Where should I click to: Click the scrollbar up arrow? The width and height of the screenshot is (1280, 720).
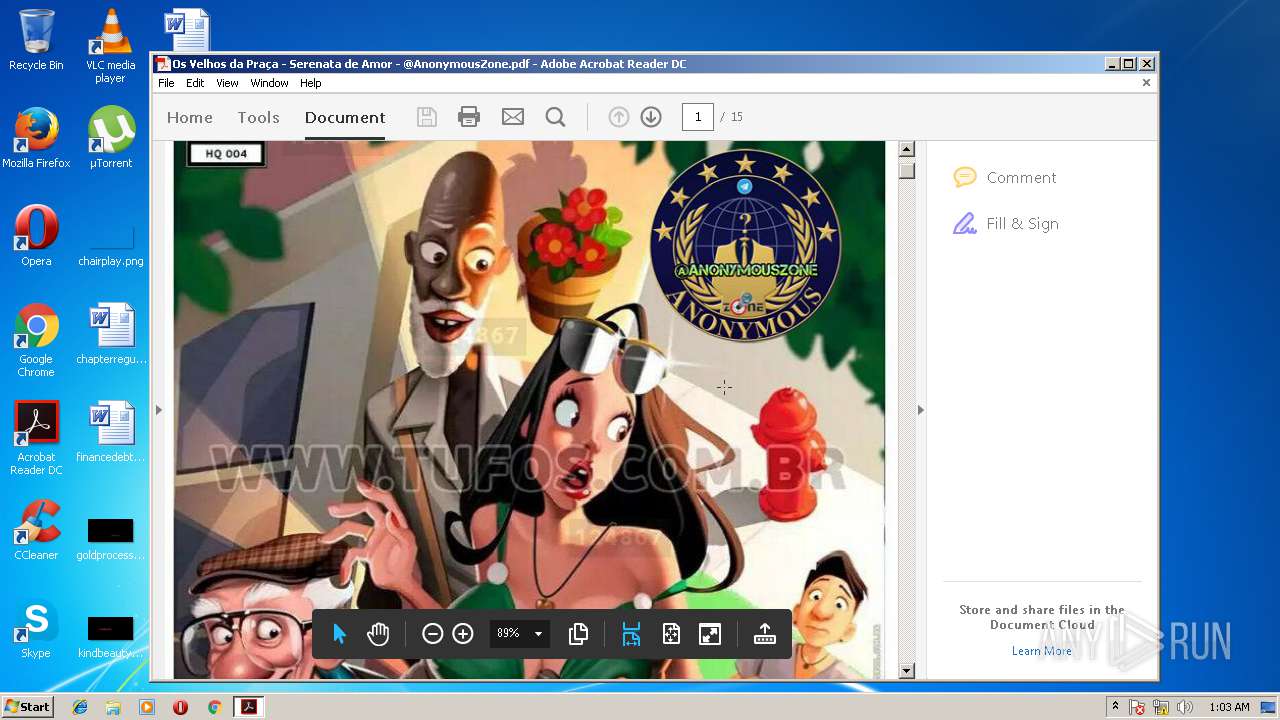(907, 149)
